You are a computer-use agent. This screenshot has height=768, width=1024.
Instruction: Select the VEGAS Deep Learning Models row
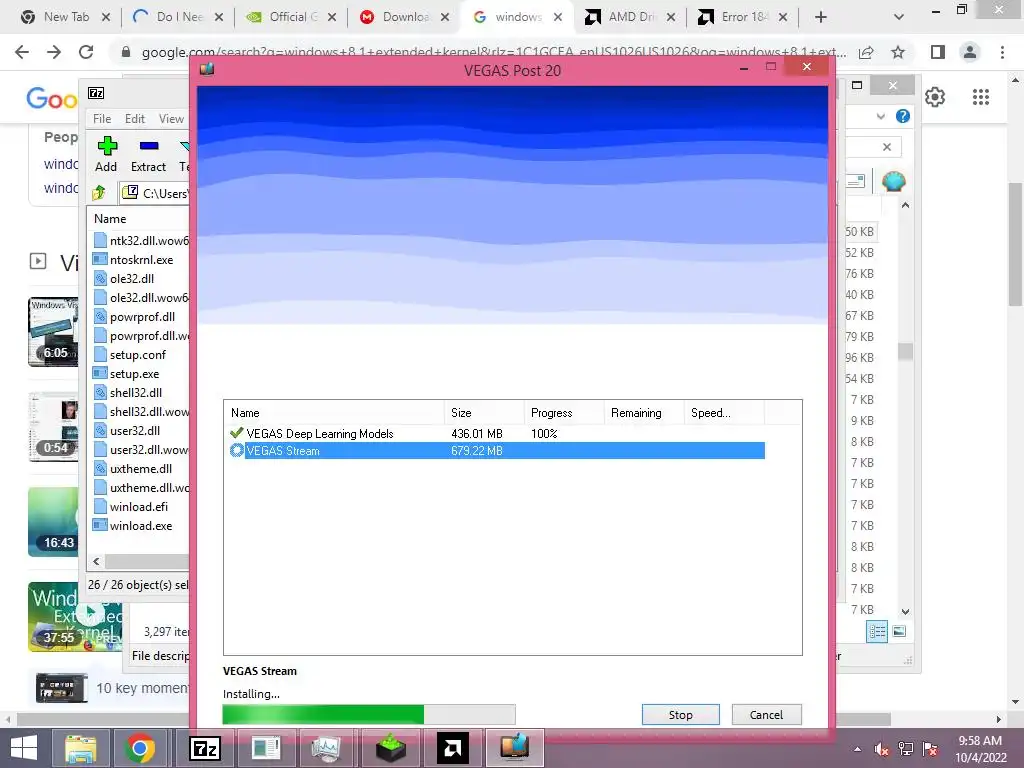coord(496,434)
